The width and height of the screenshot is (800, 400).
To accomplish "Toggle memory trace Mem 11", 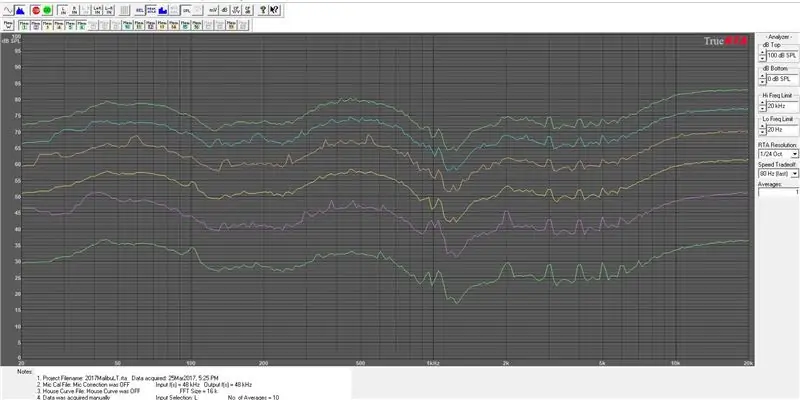I will pyautogui.click(x=139, y=25).
